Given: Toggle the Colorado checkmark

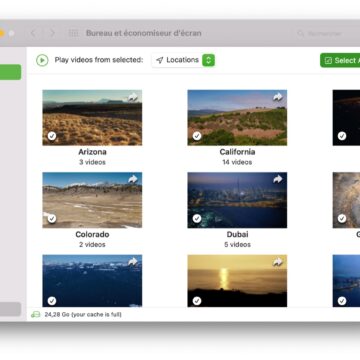Looking at the screenshot, I should (52, 219).
